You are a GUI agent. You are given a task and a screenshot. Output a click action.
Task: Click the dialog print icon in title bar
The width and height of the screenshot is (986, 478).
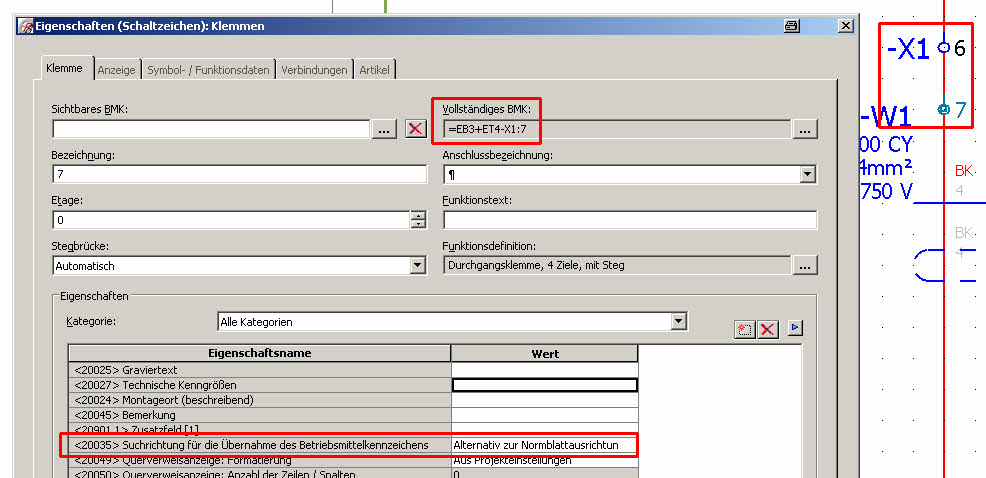792,26
